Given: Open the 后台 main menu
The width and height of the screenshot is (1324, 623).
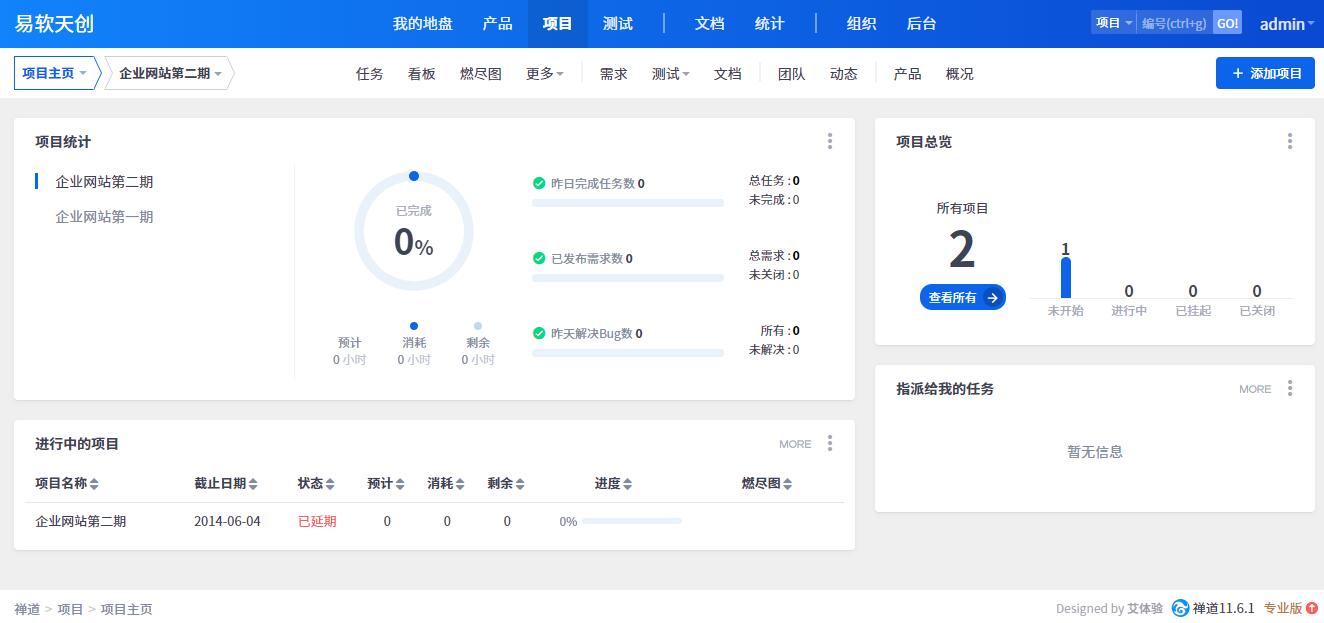Looking at the screenshot, I should coord(922,24).
